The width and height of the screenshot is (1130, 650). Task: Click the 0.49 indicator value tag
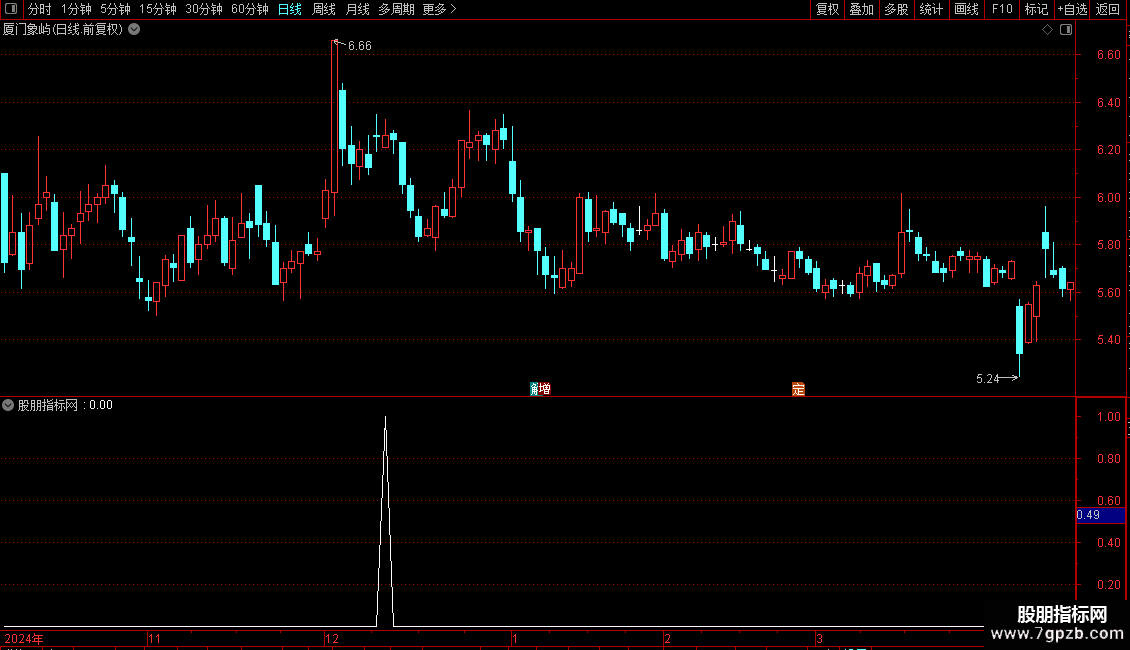click(x=1100, y=515)
